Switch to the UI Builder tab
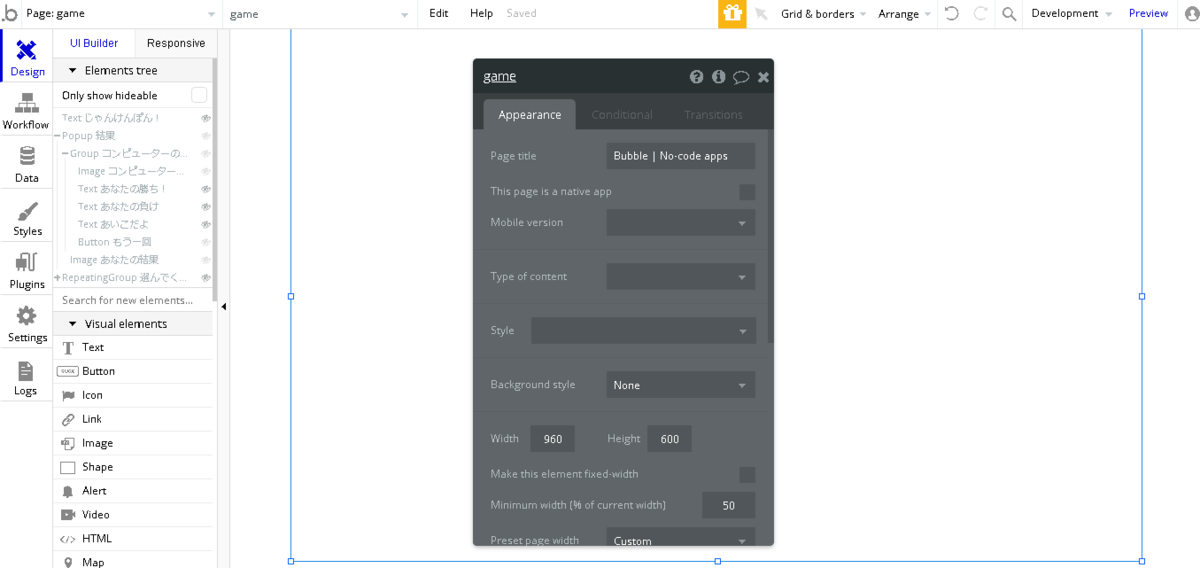 pyautogui.click(x=94, y=43)
